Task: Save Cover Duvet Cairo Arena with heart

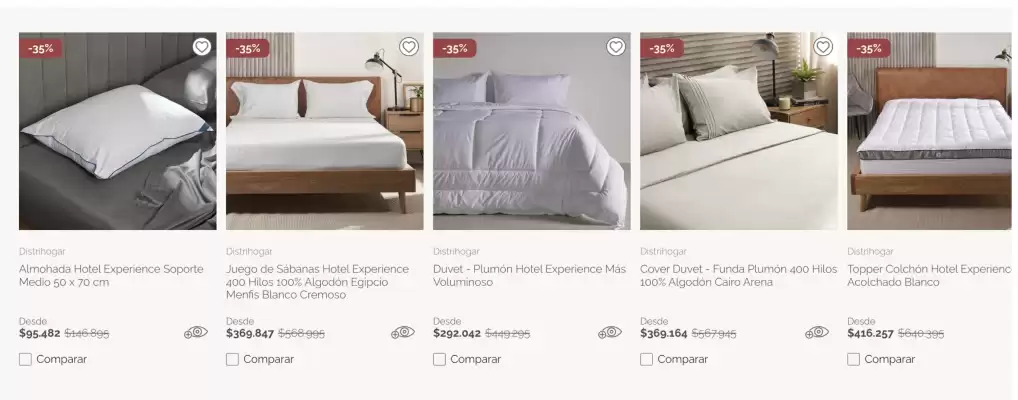Action: pyautogui.click(x=823, y=47)
